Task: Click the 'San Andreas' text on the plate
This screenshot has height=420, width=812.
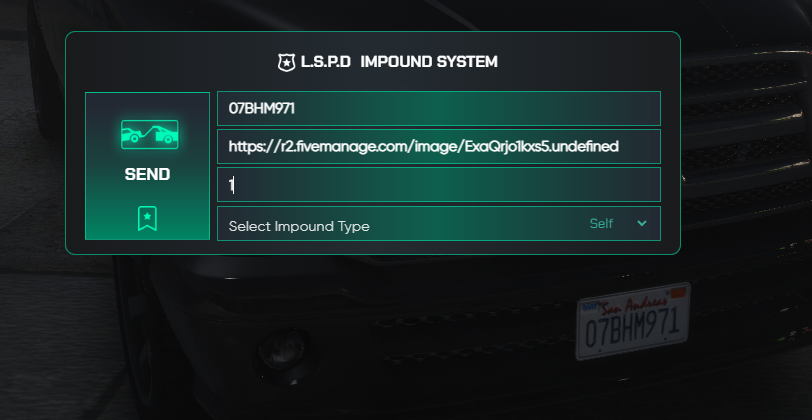Action: (x=633, y=305)
